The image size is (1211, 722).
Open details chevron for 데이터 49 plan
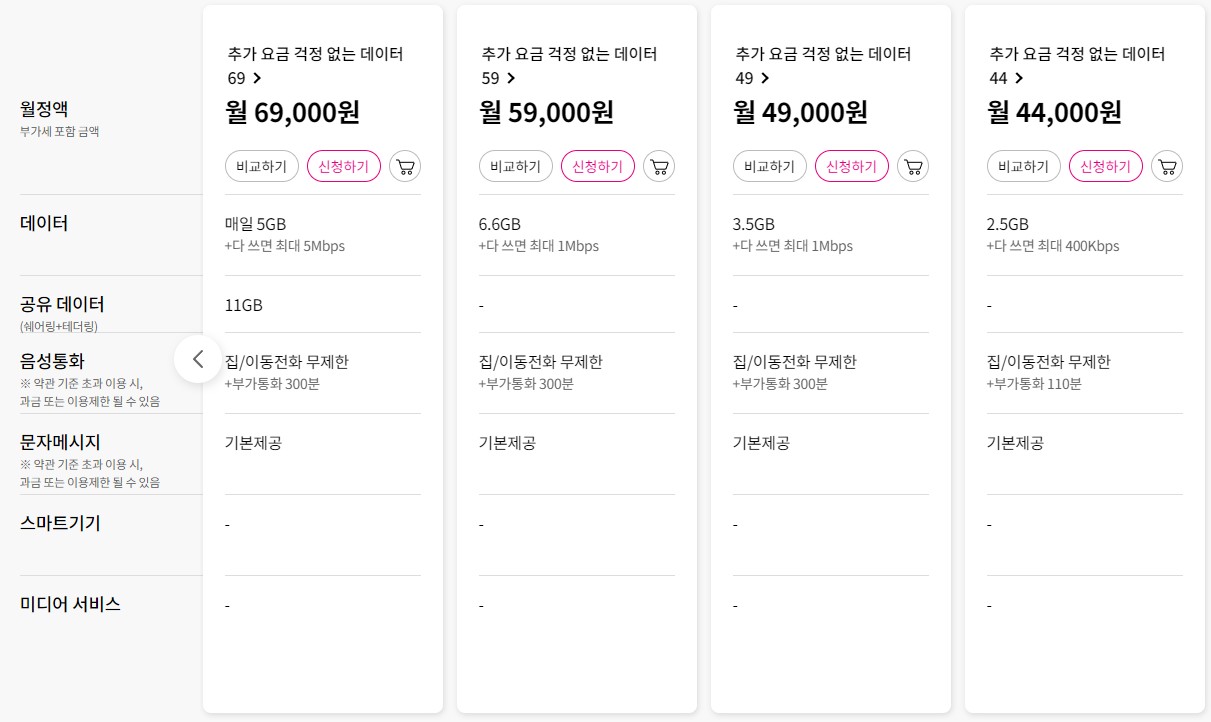765,78
